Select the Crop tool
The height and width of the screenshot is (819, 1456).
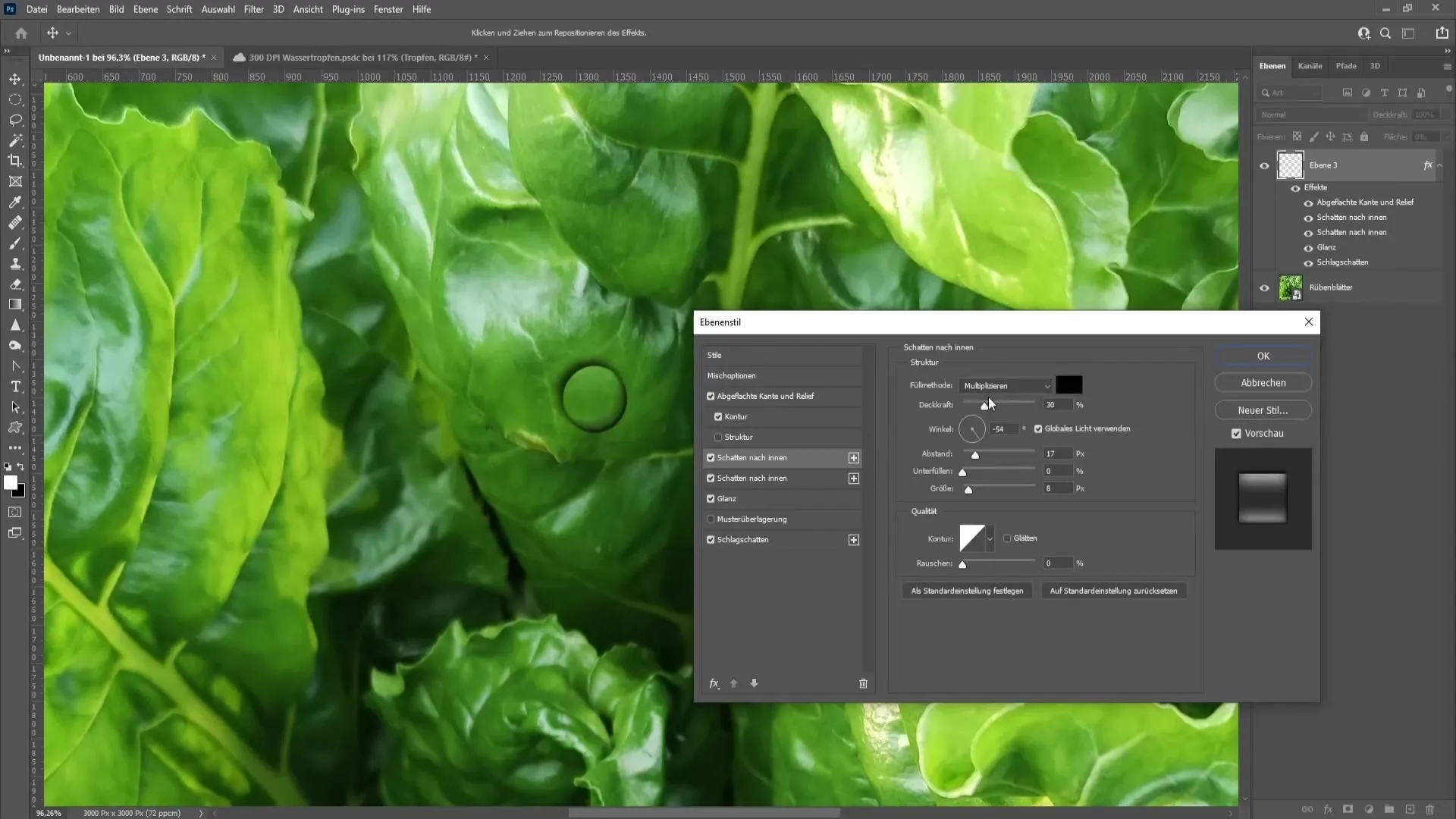(x=15, y=161)
